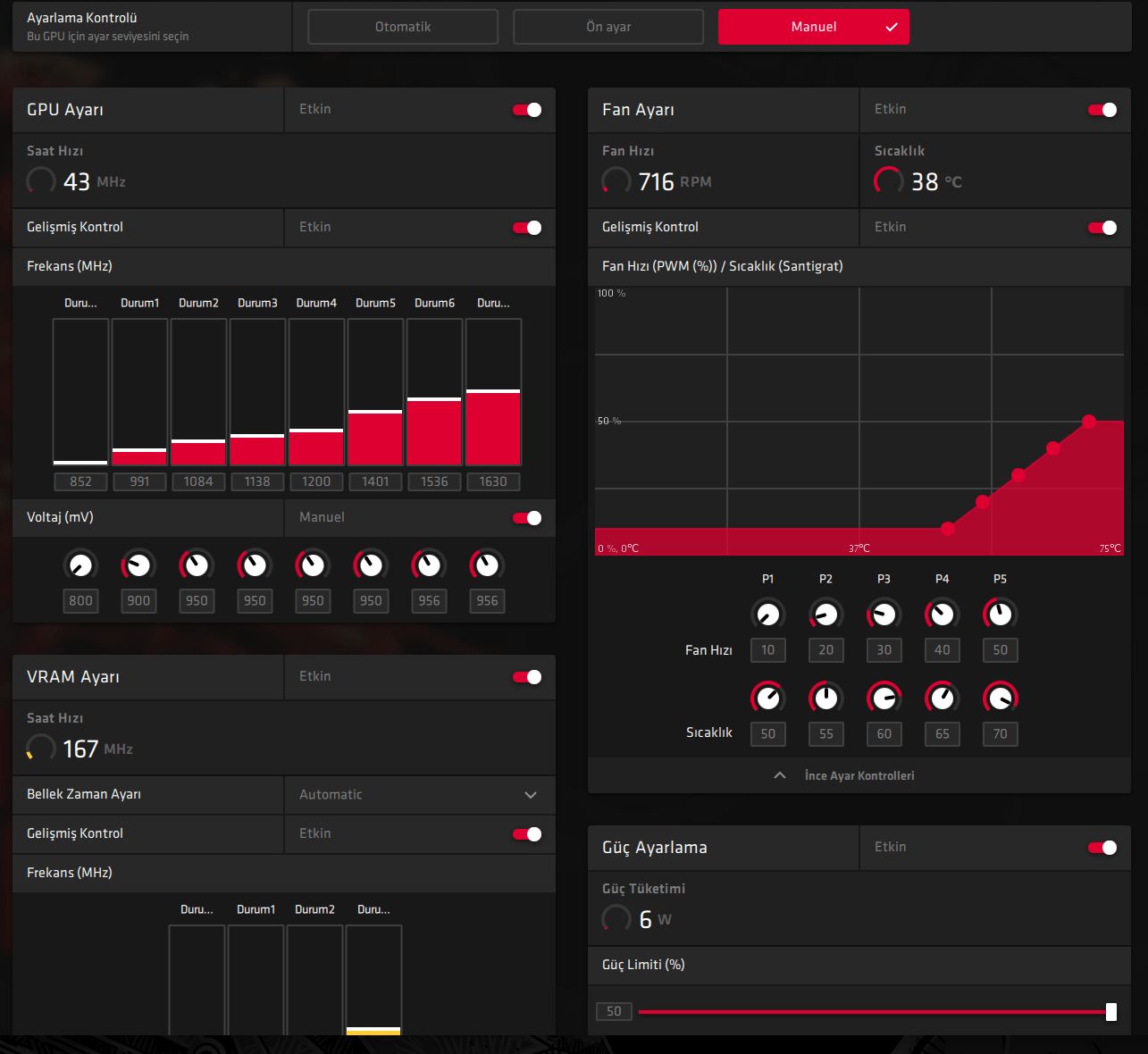Click the first voltage knob showing 800
This screenshot has width=1148, height=1054.
[x=80, y=565]
